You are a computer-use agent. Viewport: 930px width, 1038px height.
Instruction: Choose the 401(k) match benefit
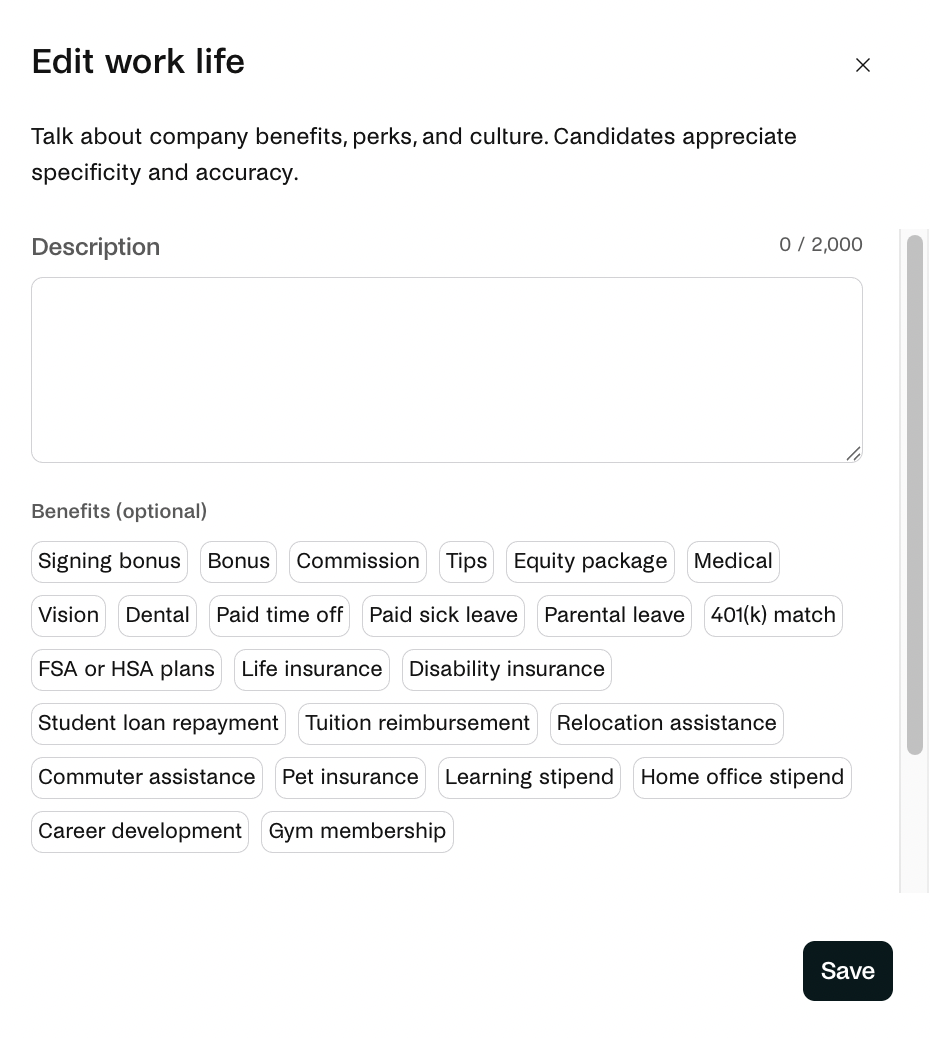click(x=773, y=616)
